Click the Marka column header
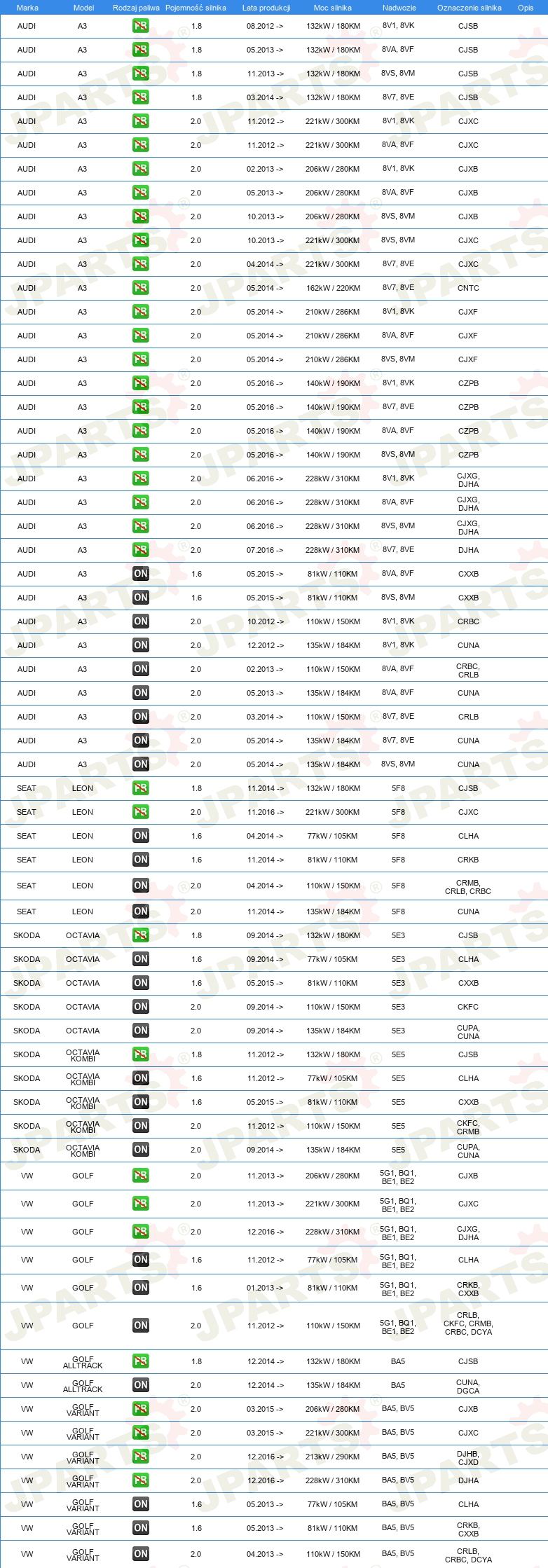548x1568 pixels. (27, 8)
